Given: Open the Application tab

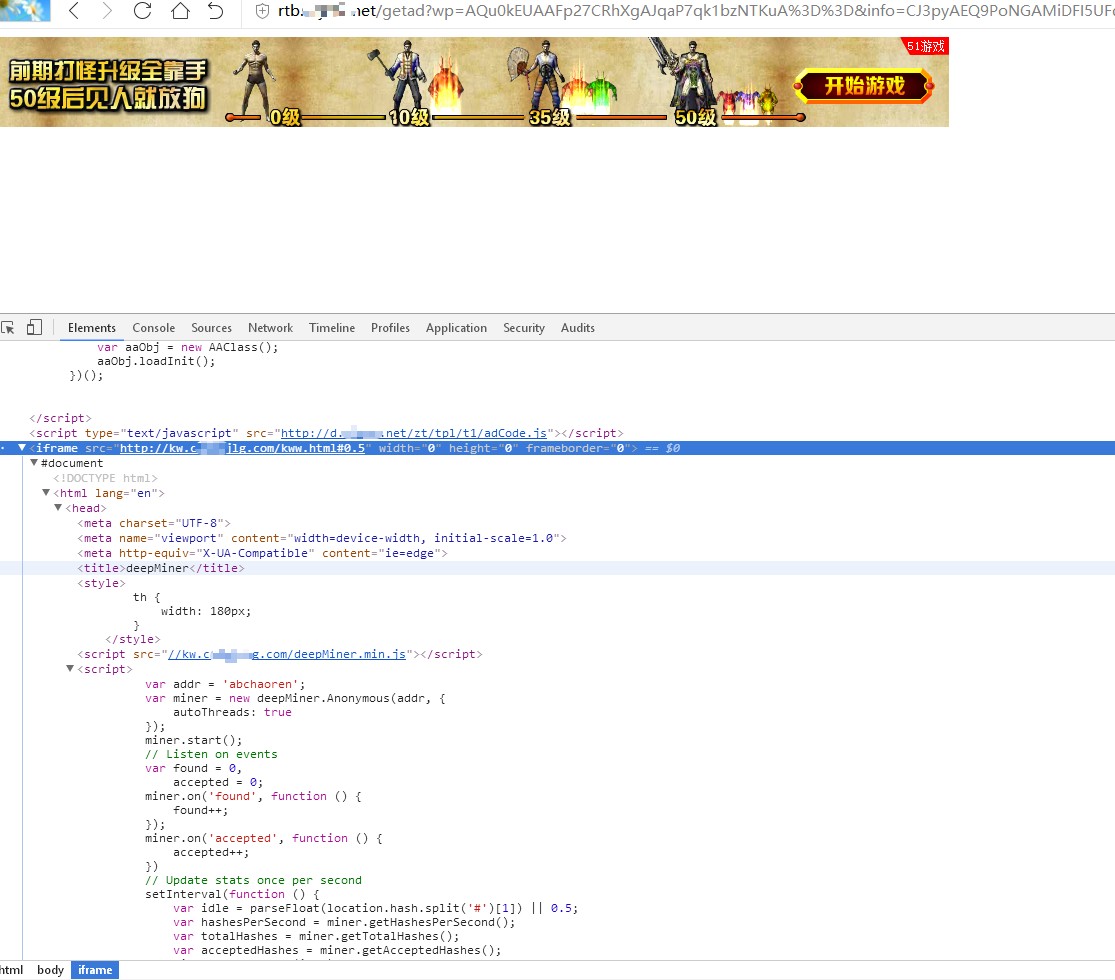Looking at the screenshot, I should click(x=457, y=328).
